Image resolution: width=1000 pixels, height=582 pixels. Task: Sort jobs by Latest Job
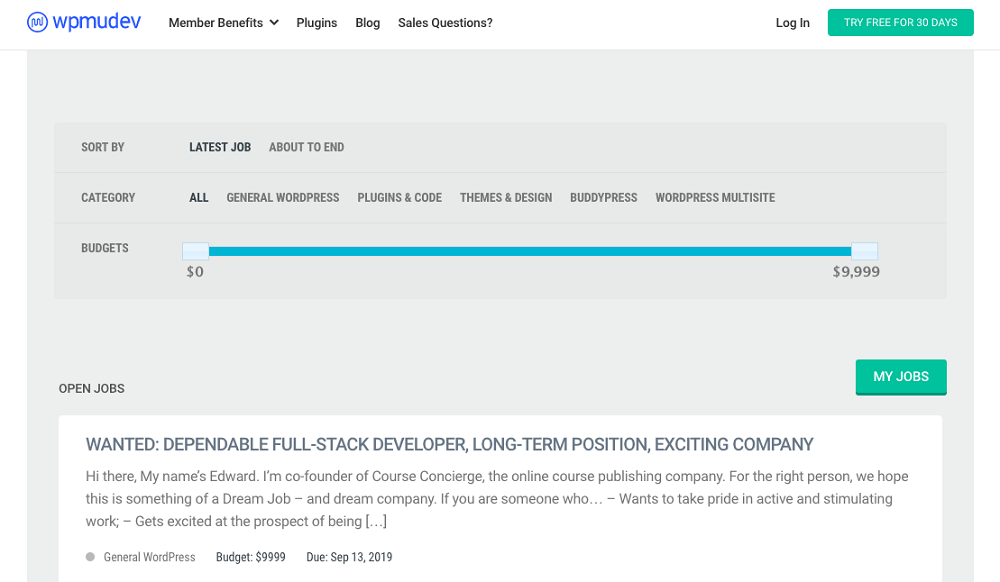[x=220, y=147]
